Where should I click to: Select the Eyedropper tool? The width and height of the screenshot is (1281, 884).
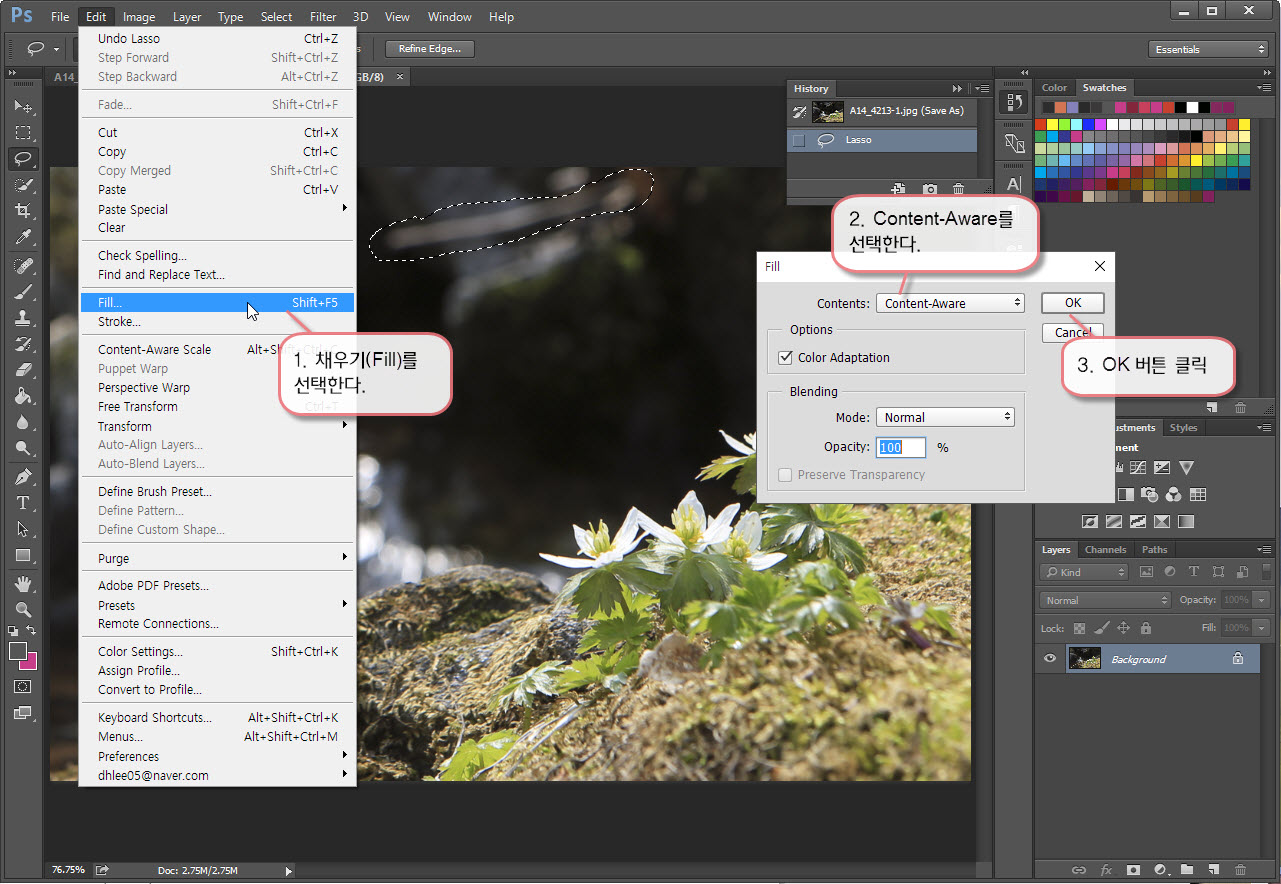[x=23, y=238]
